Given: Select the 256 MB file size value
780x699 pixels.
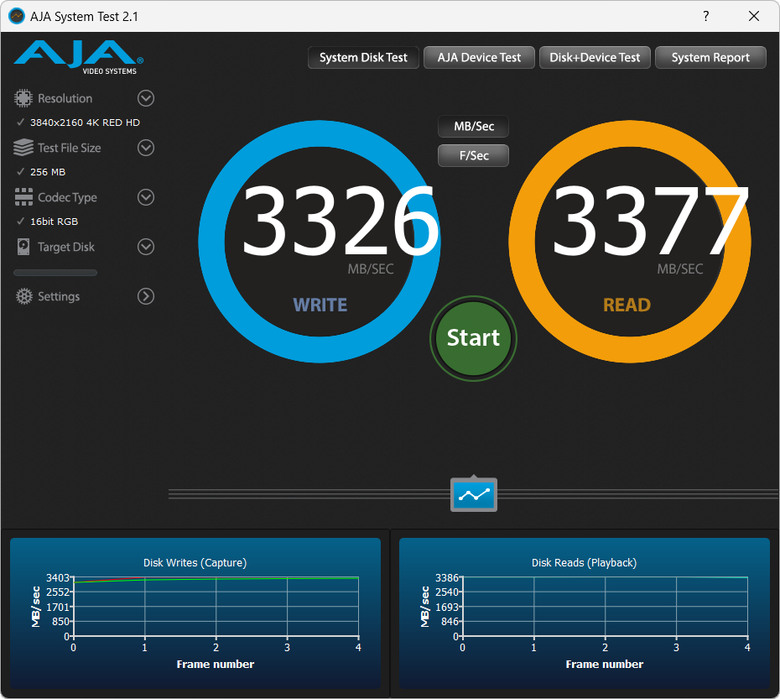Looking at the screenshot, I should click(48, 172).
